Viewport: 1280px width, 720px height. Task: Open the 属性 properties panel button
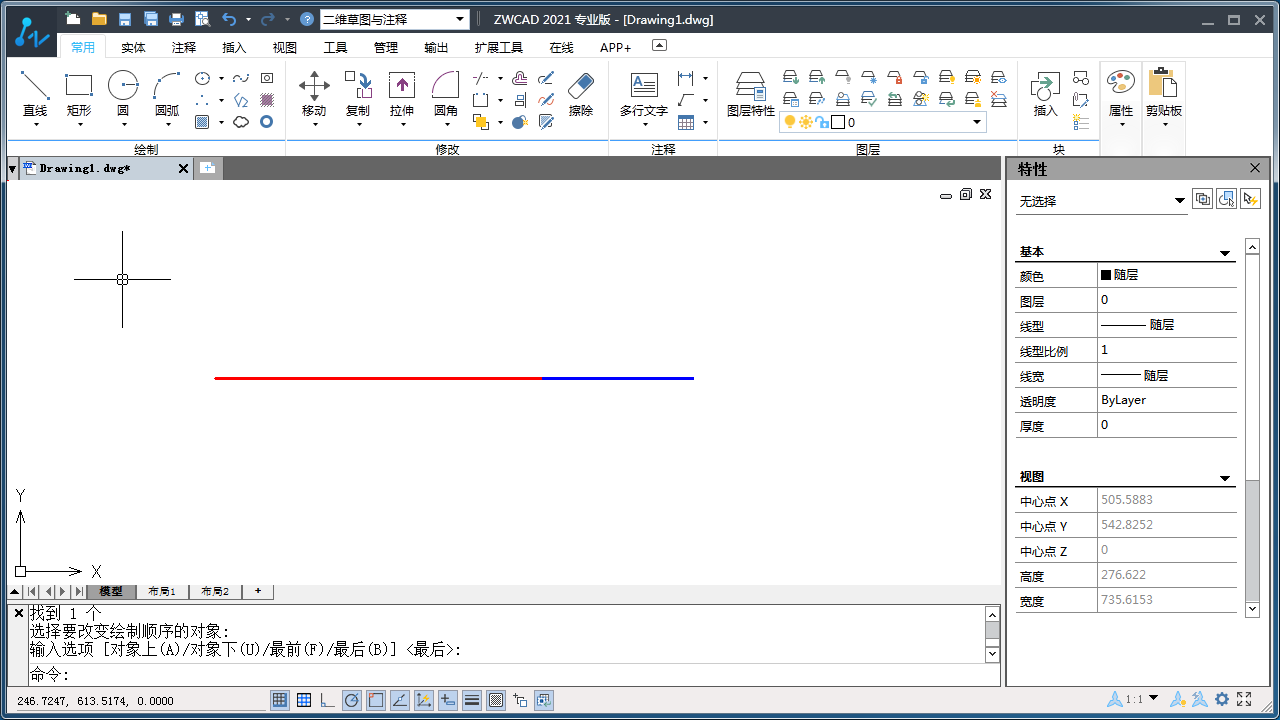[x=1121, y=93]
